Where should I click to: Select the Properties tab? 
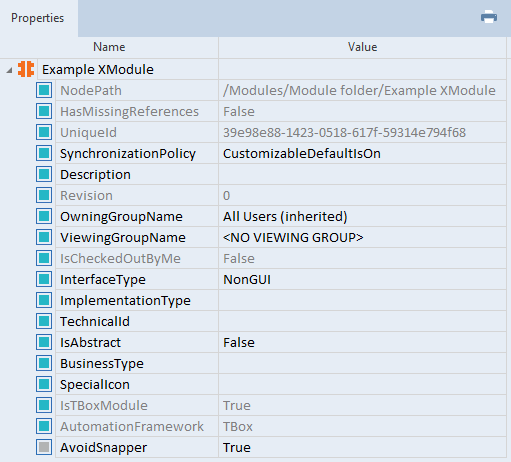pos(38,18)
